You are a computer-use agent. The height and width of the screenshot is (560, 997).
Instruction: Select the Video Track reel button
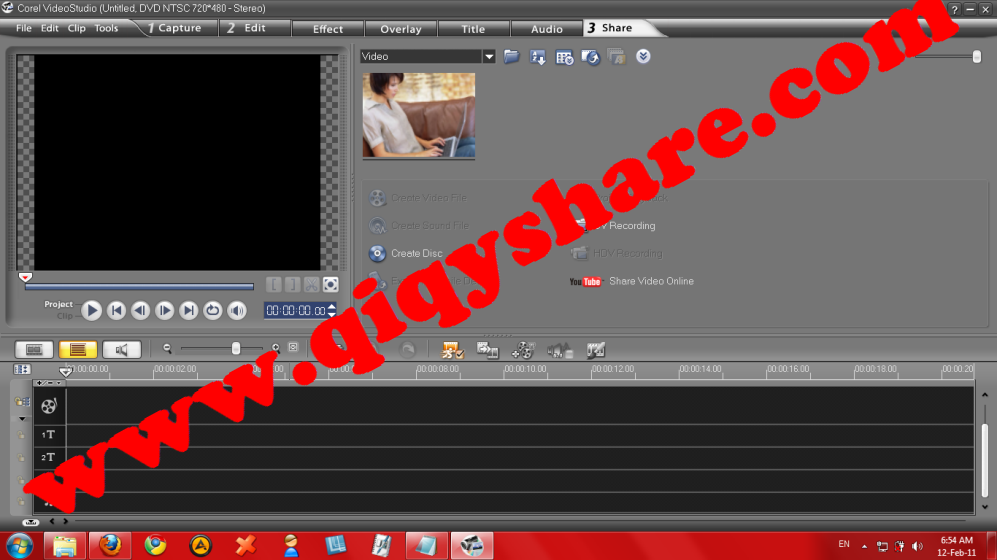49,406
